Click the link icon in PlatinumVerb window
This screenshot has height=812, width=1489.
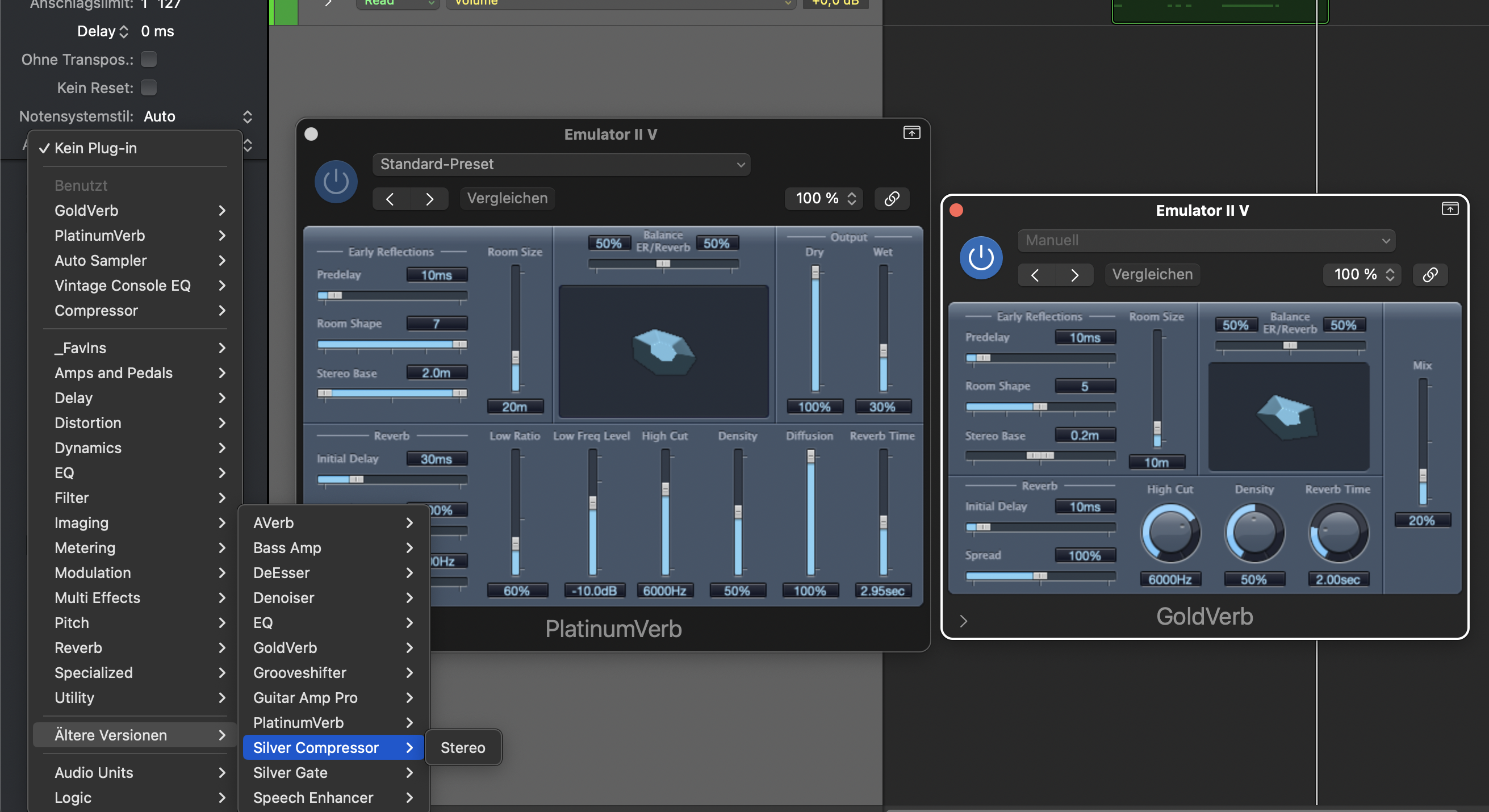pyautogui.click(x=892, y=198)
